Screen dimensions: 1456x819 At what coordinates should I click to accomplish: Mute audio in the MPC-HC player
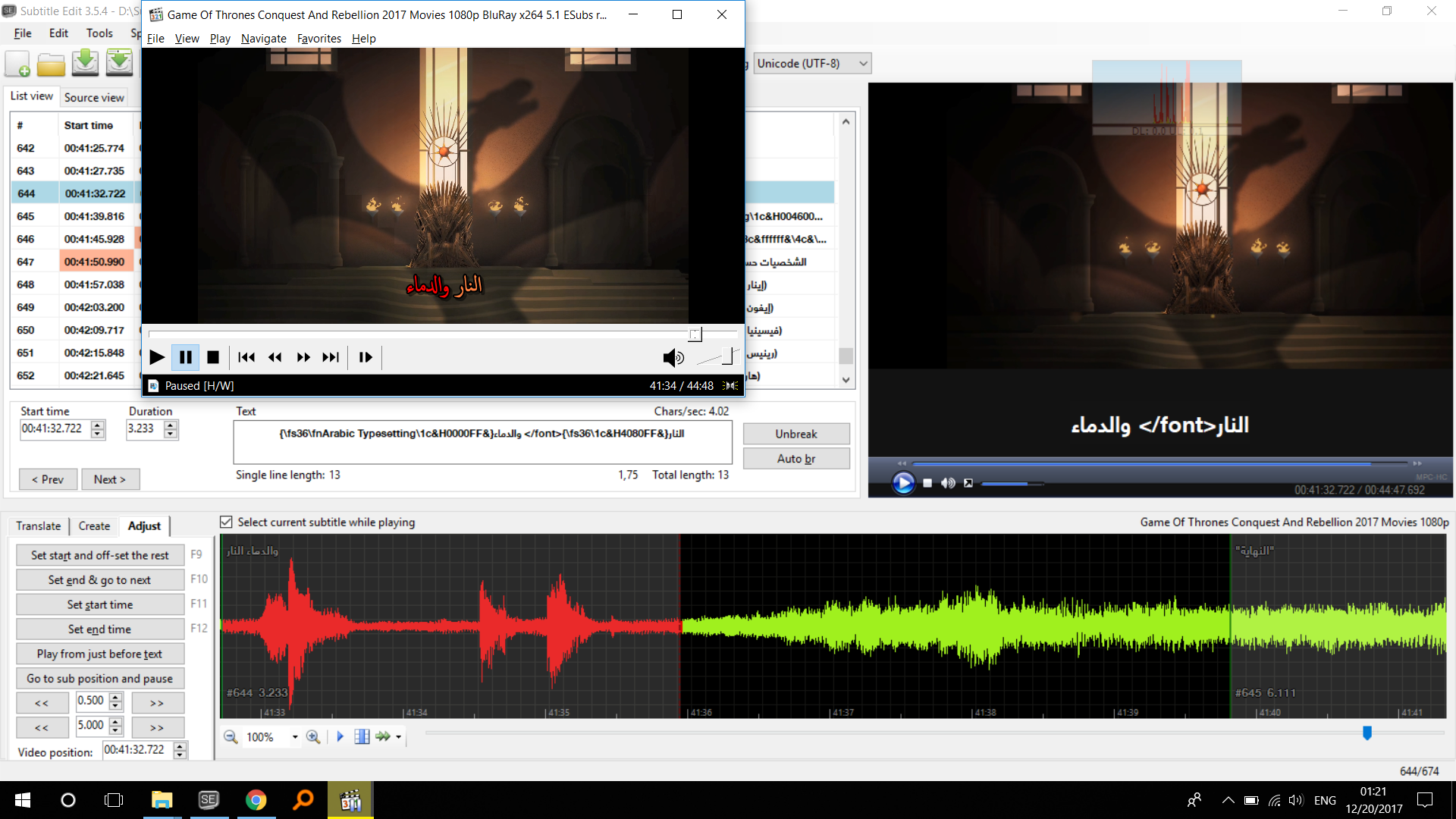pos(947,483)
